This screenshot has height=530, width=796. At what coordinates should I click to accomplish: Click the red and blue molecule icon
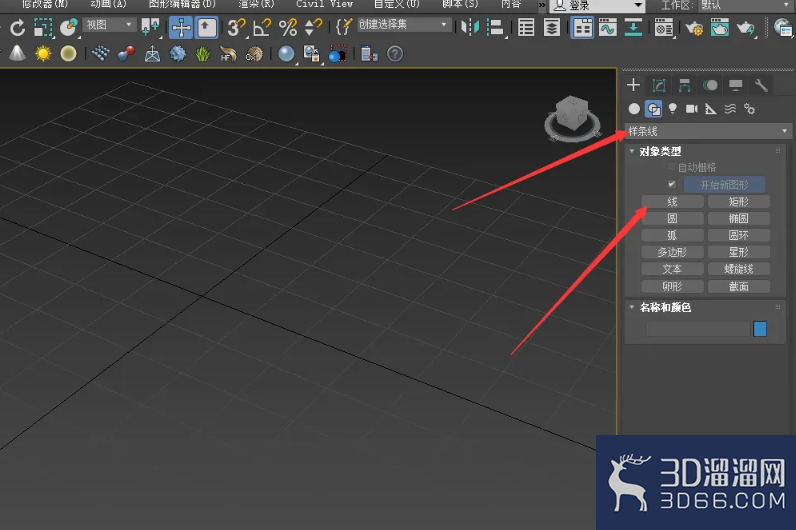tap(126, 53)
